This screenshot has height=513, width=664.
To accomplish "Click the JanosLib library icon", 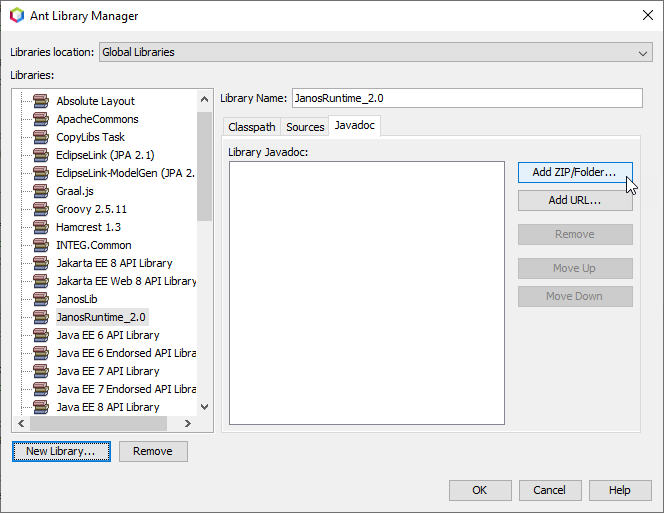I will (41, 299).
